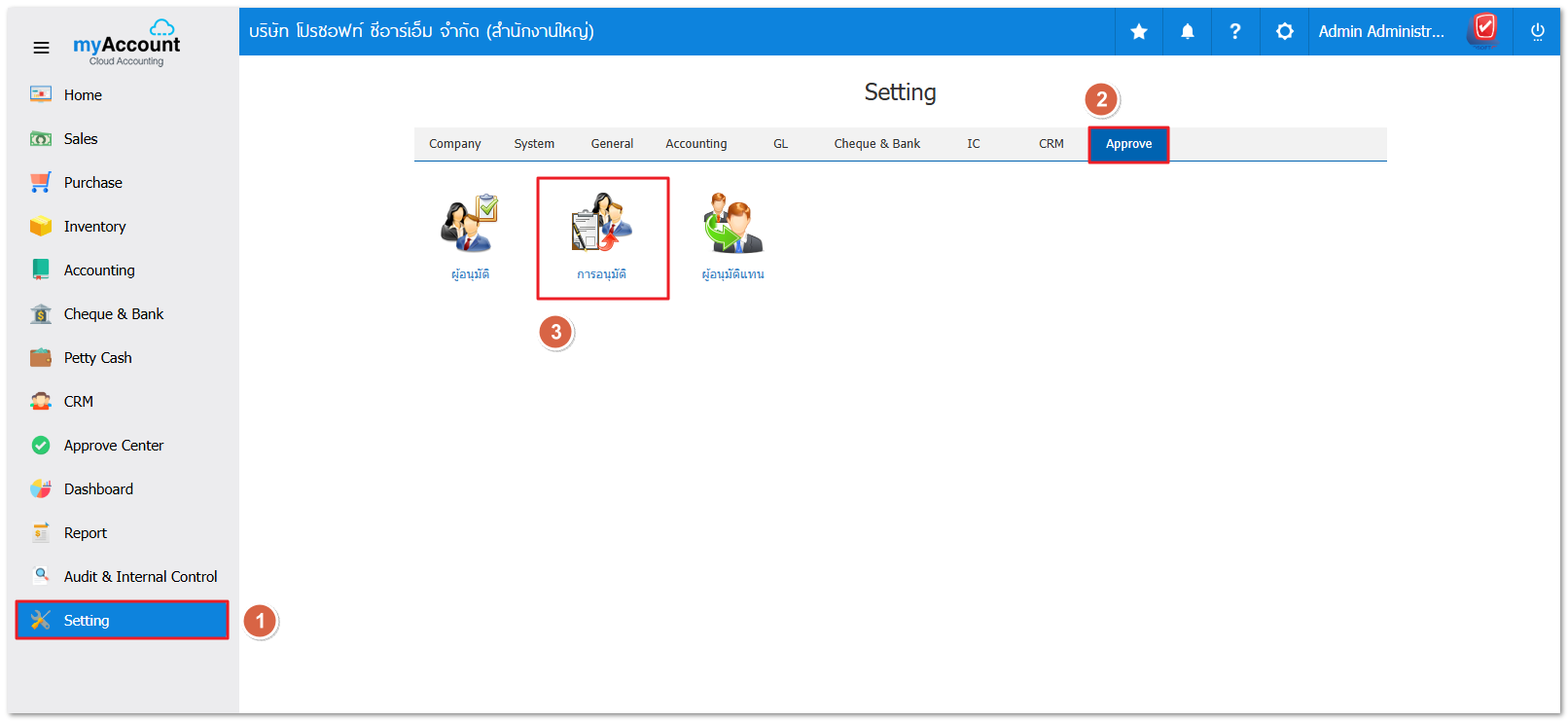The width and height of the screenshot is (1568, 721).
Task: Open the Dashboard sidebar item
Action: pos(98,489)
